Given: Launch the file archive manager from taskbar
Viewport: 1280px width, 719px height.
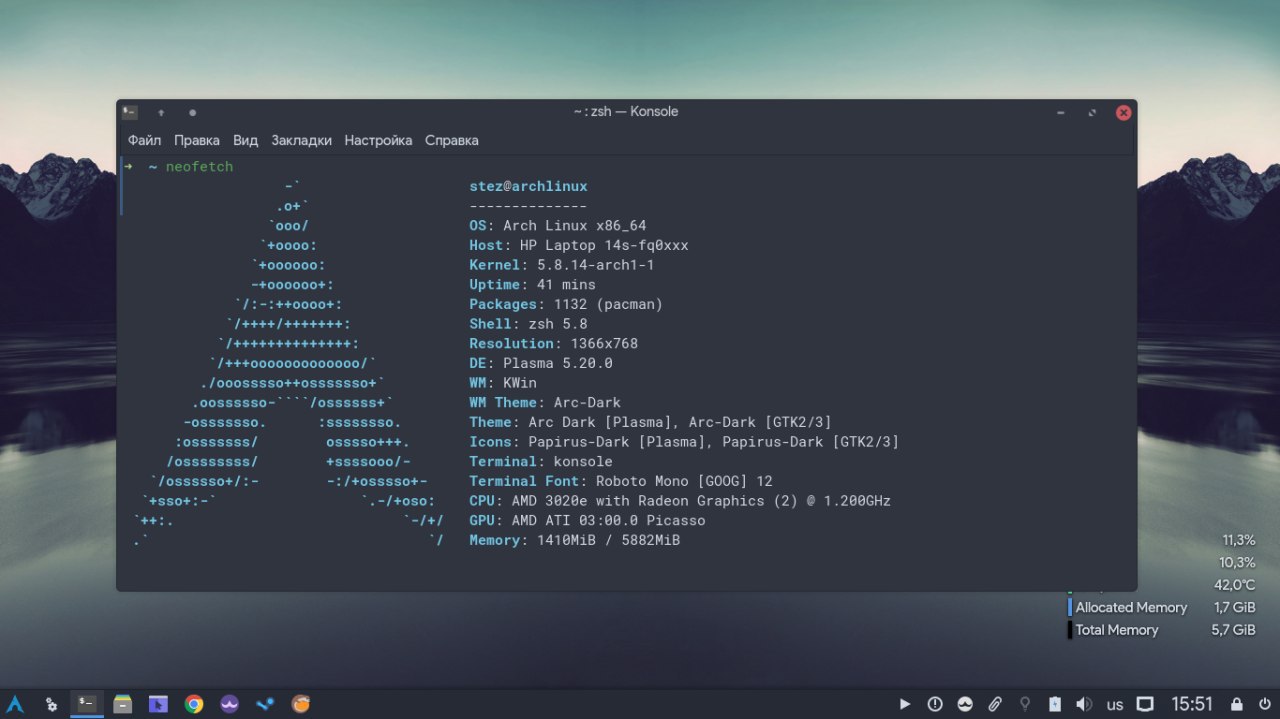Looking at the screenshot, I should (x=123, y=704).
